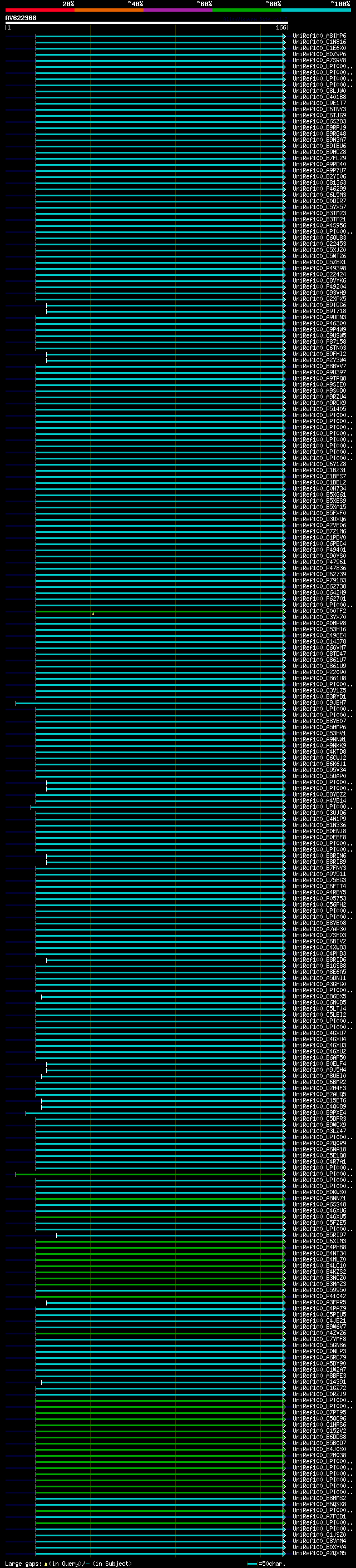This screenshot has width=356, height=1568.
Task: Click the query name AV622368
Action: (21, 18)
